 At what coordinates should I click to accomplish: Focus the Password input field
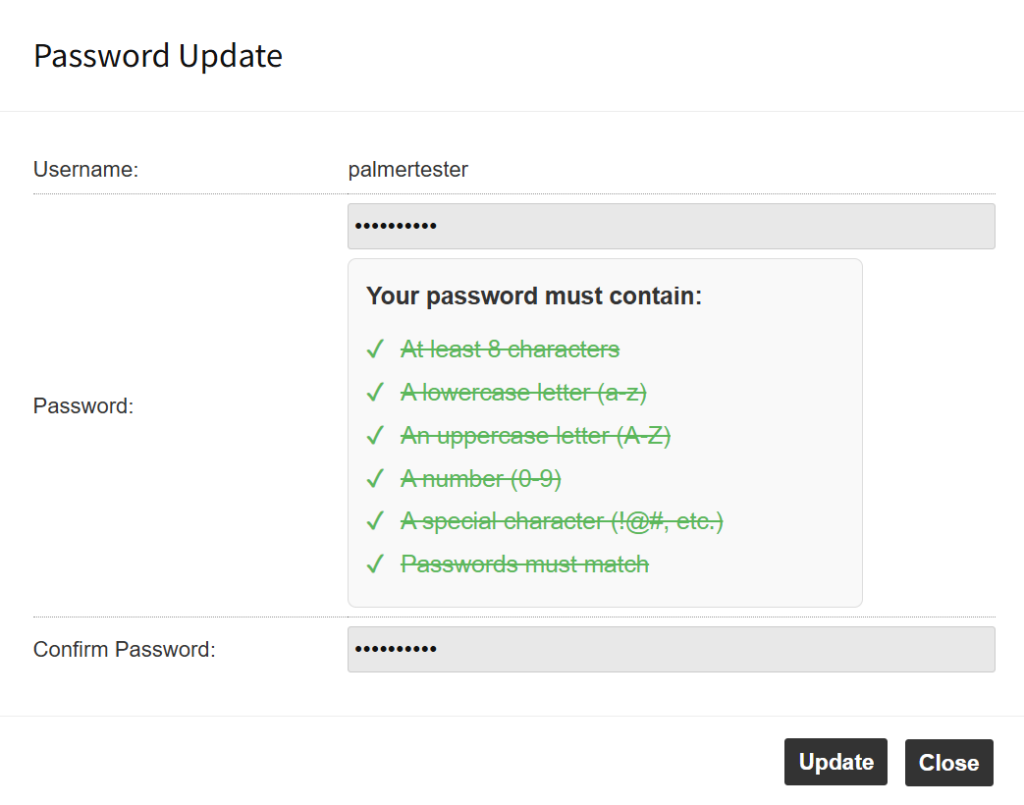670,226
